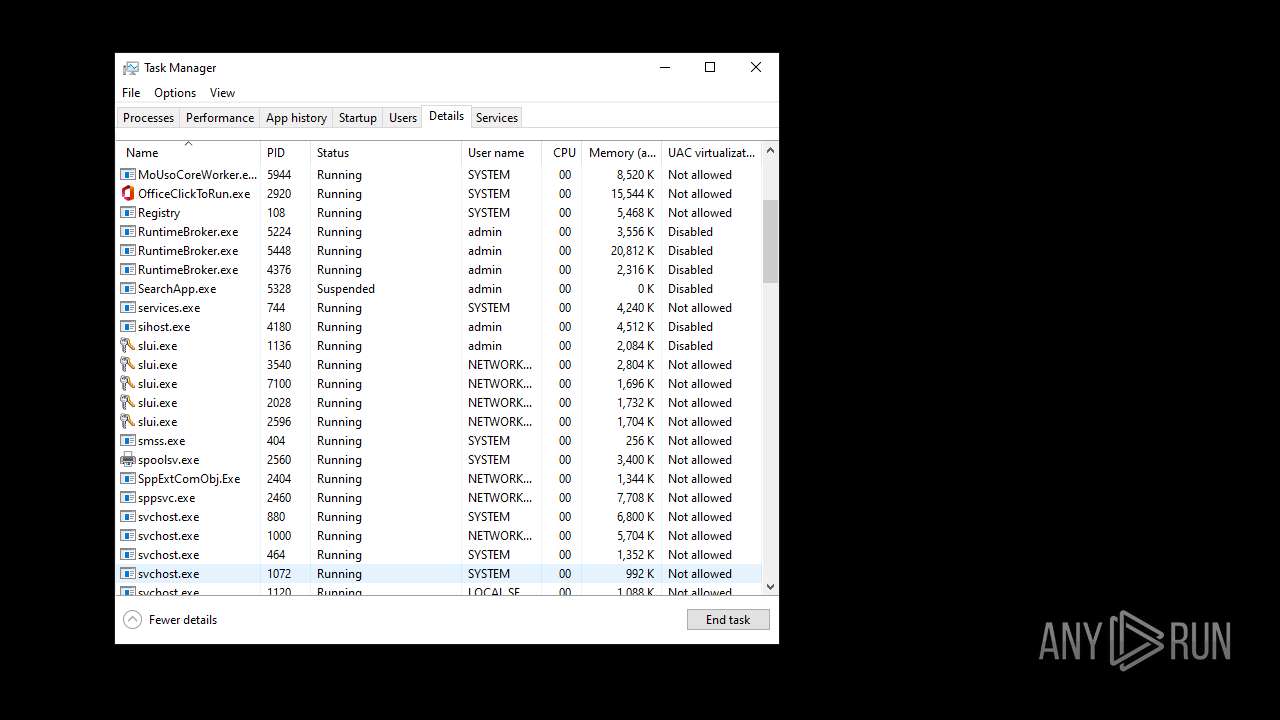Select the OfficeClickToRun.exe process name
The image size is (1280, 720).
pos(194,194)
